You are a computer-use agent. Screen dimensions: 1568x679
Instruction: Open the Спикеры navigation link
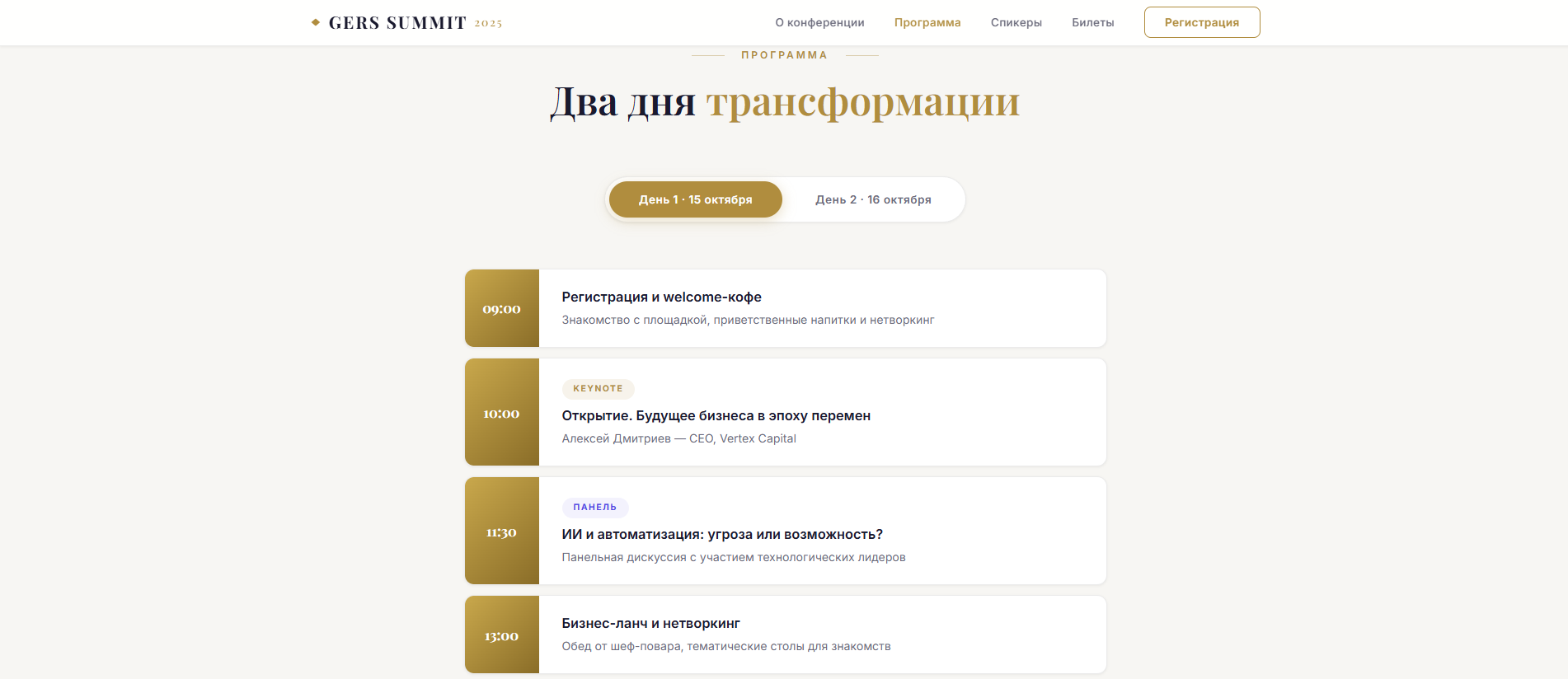(x=1016, y=22)
